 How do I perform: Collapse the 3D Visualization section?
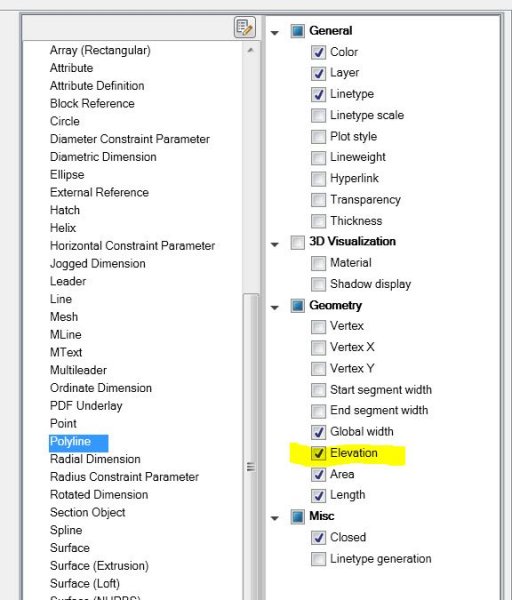click(275, 244)
